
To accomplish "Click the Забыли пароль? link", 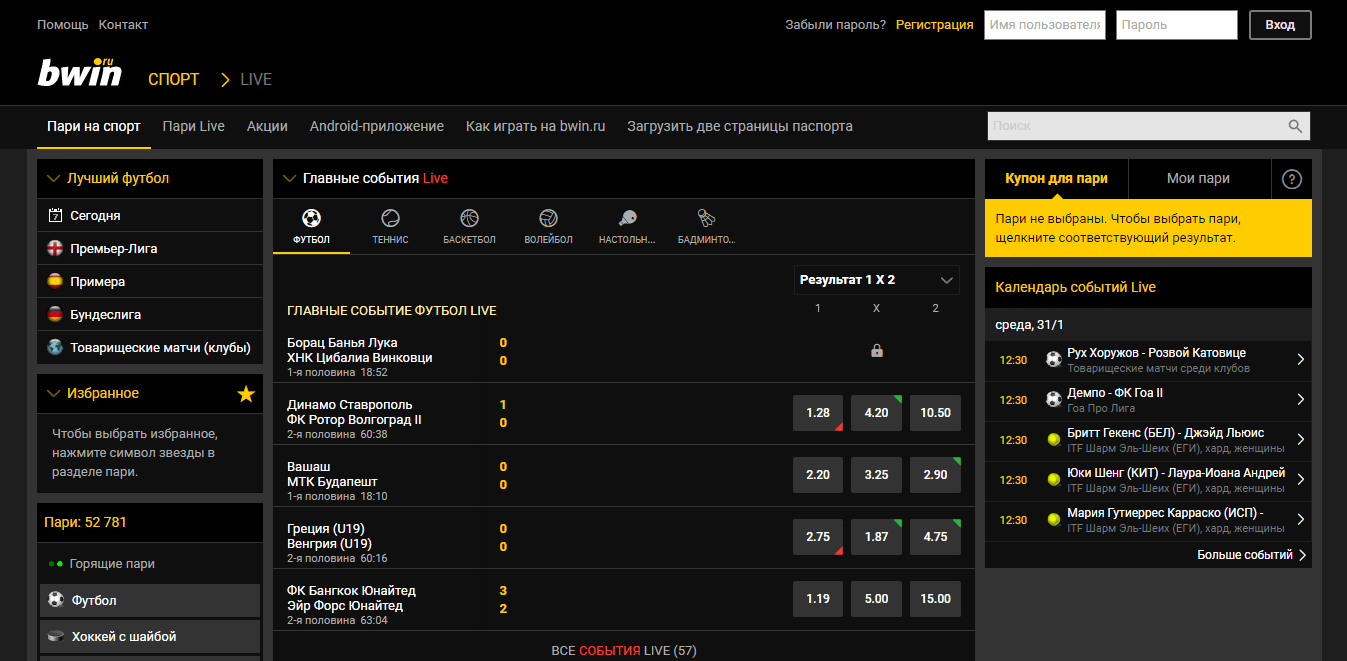I will pos(835,25).
